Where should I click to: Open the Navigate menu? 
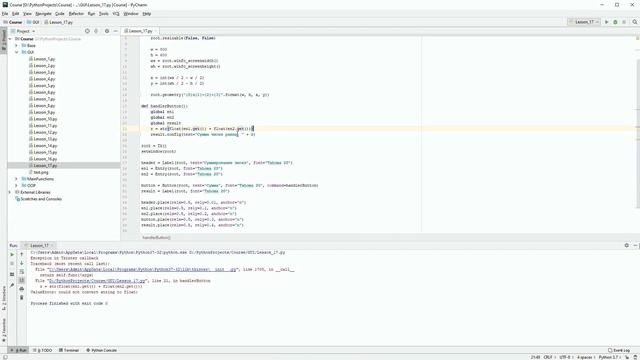coord(43,13)
